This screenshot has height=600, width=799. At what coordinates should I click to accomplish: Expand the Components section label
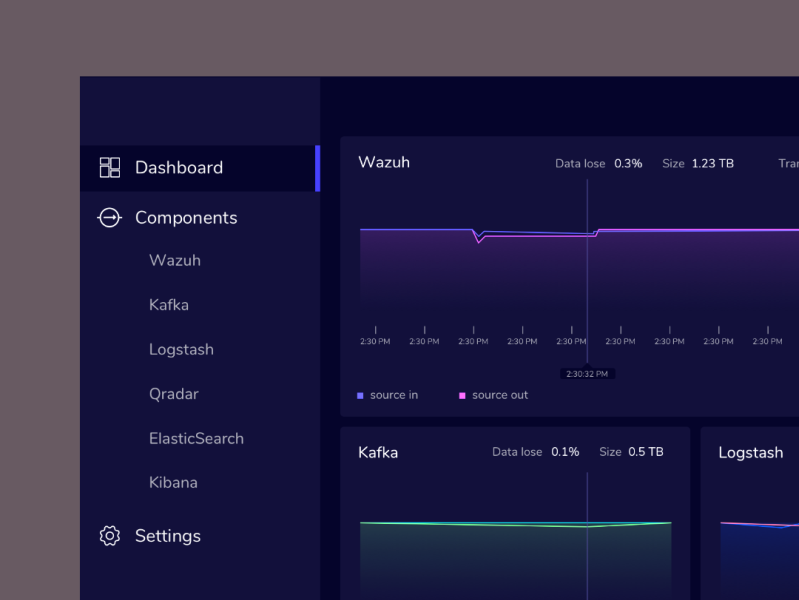[186, 218]
